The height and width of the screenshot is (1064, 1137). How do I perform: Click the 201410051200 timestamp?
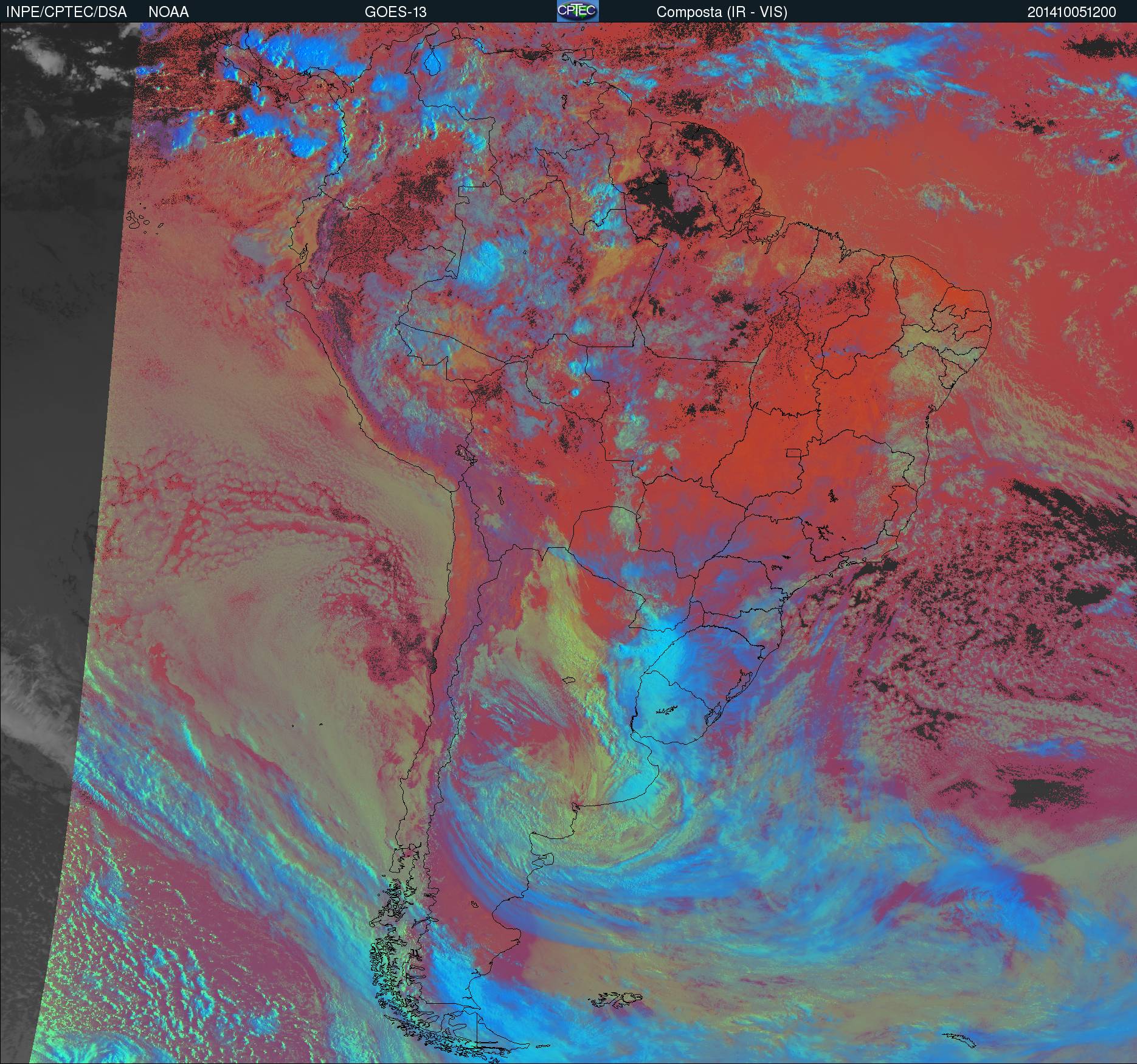[x=1072, y=12]
